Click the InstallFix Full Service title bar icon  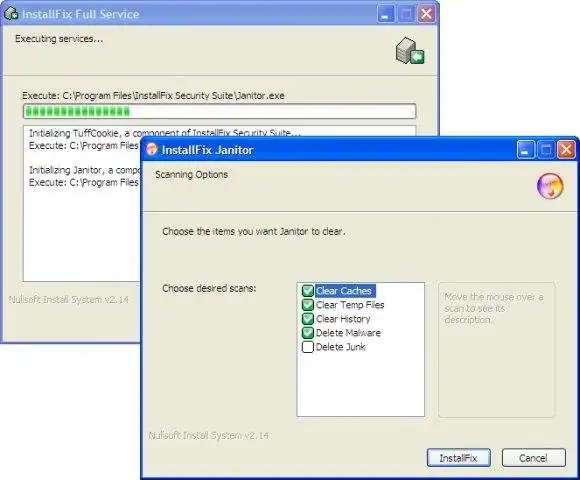(11, 13)
